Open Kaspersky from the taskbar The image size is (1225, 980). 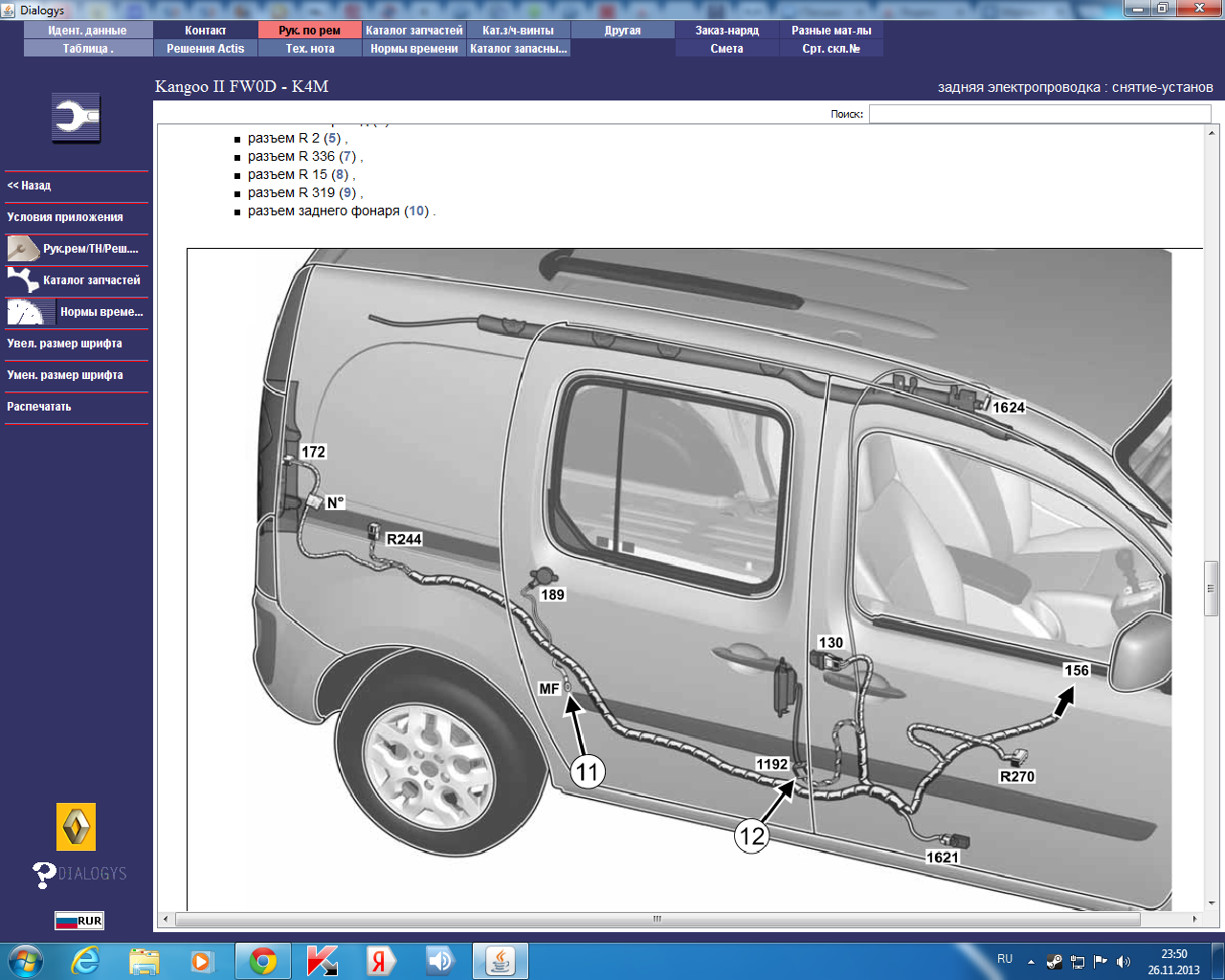click(x=323, y=961)
